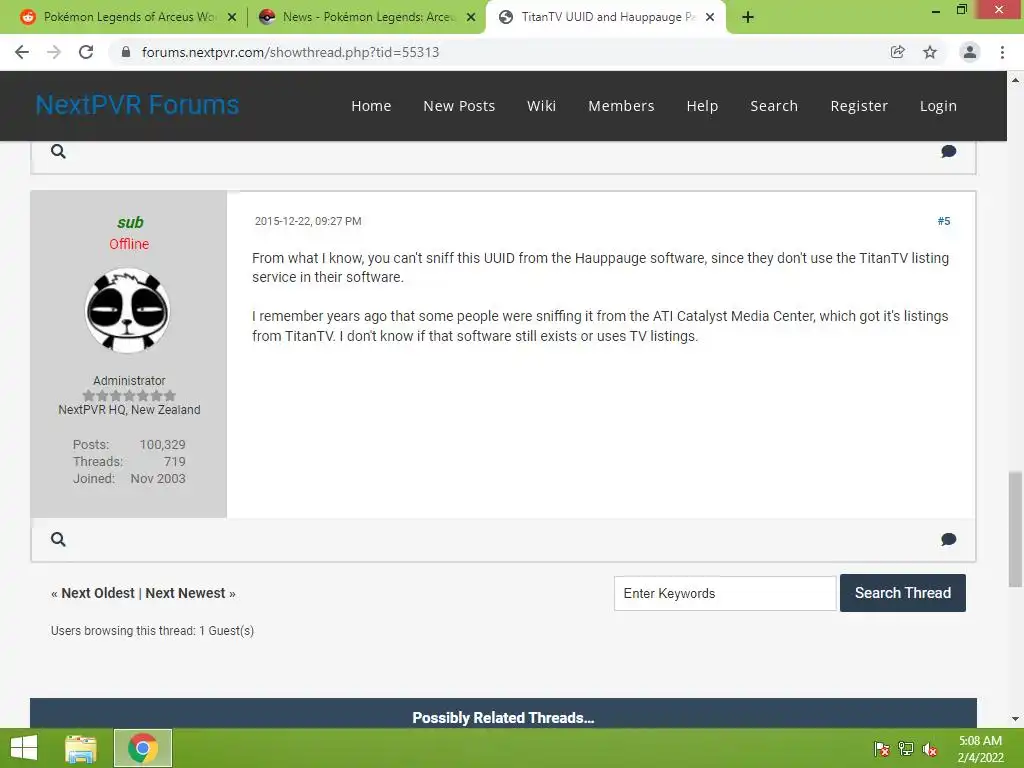1024x768 pixels.
Task: Close the News - Pokémon Legends tab
Action: pos(470,17)
